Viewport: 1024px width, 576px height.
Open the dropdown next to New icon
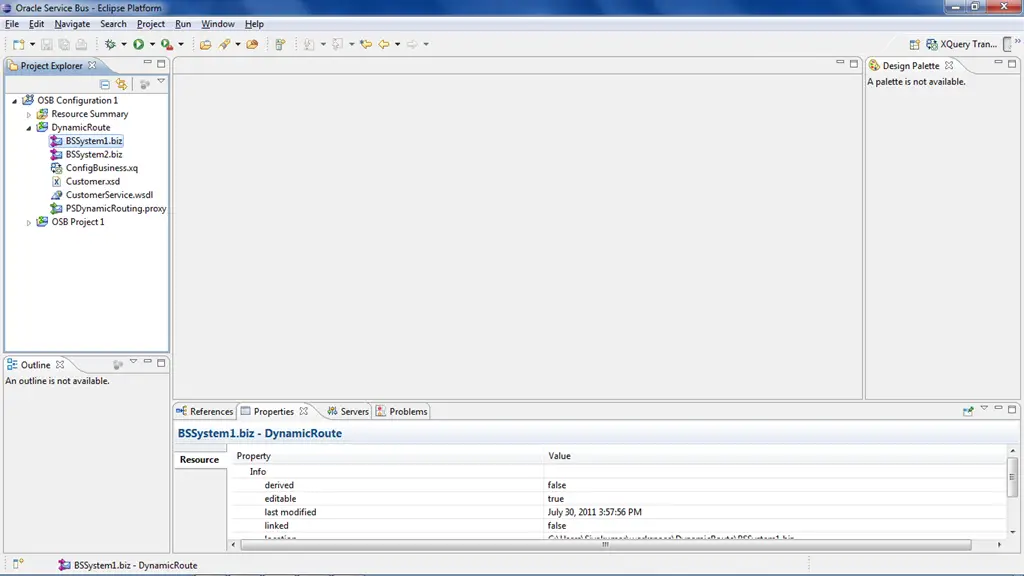tap(32, 44)
